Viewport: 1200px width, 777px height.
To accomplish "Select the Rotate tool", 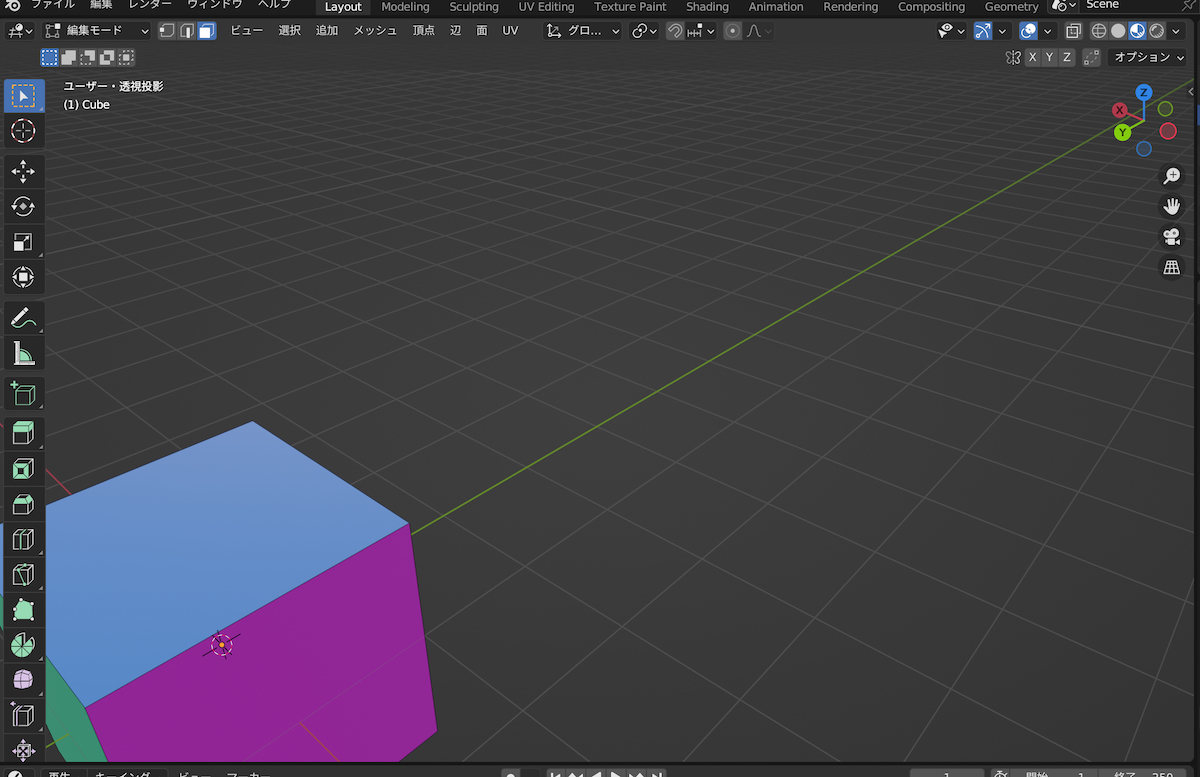I will pyautogui.click(x=23, y=207).
